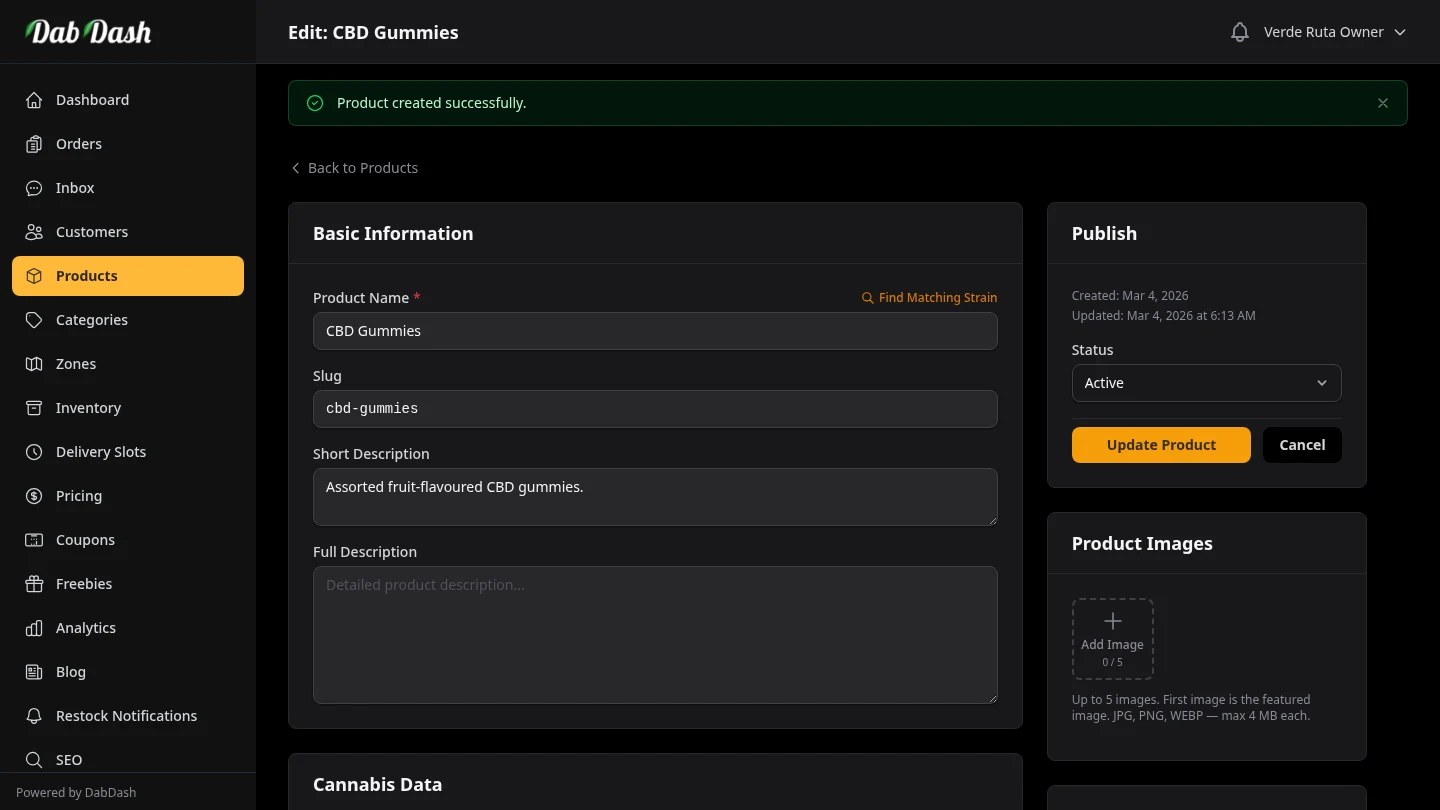Open the Delivery Slots clock icon
1440x810 pixels.
[33, 452]
